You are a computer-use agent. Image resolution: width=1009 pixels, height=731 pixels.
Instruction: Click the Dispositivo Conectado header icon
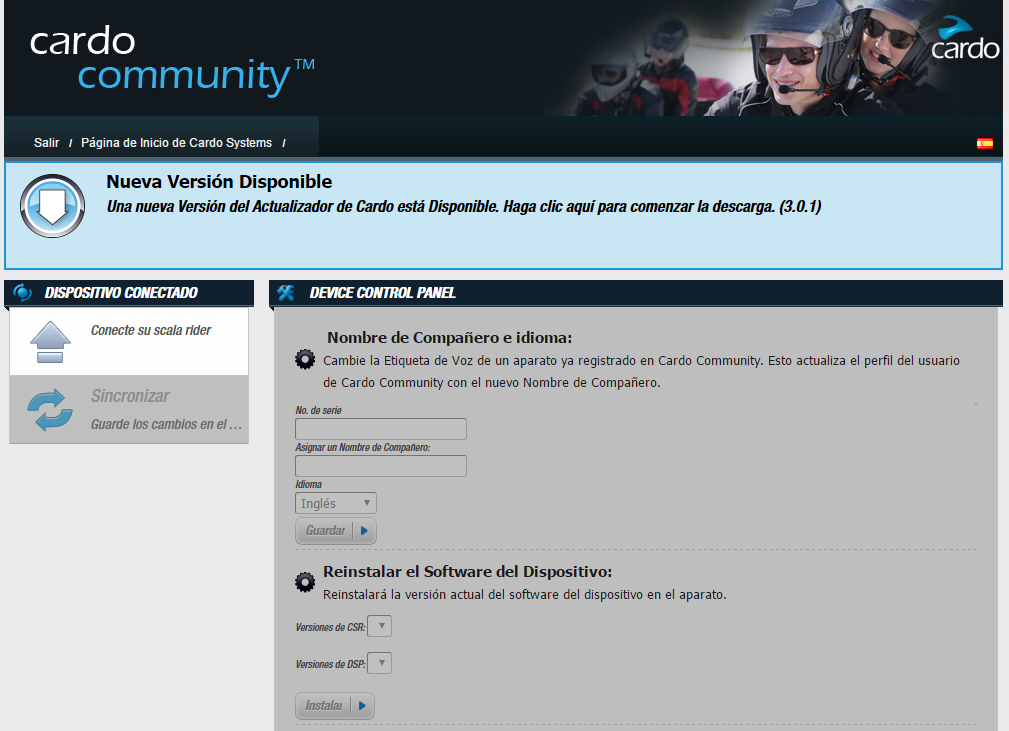23,293
